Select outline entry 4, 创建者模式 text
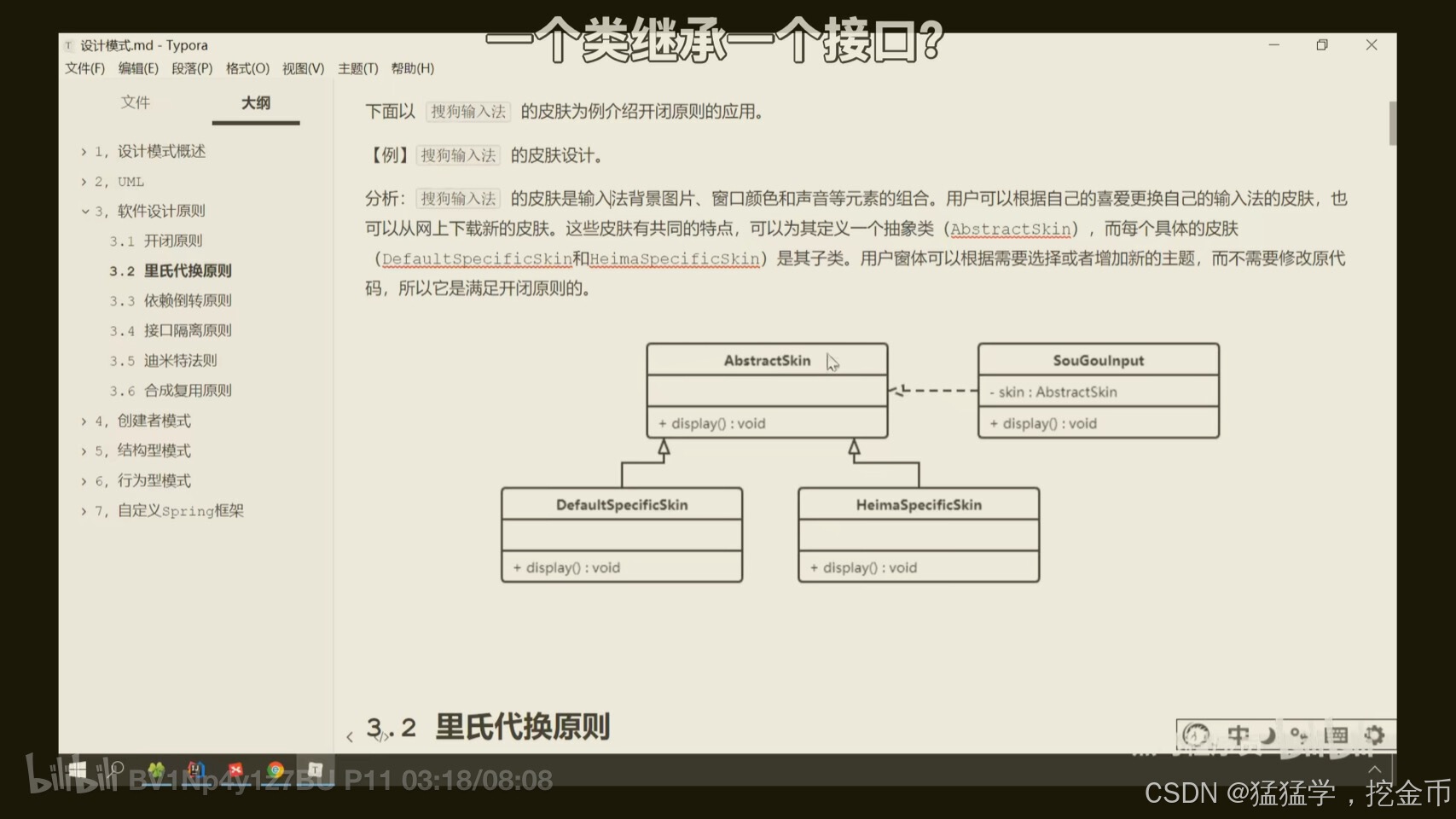 [142, 421]
